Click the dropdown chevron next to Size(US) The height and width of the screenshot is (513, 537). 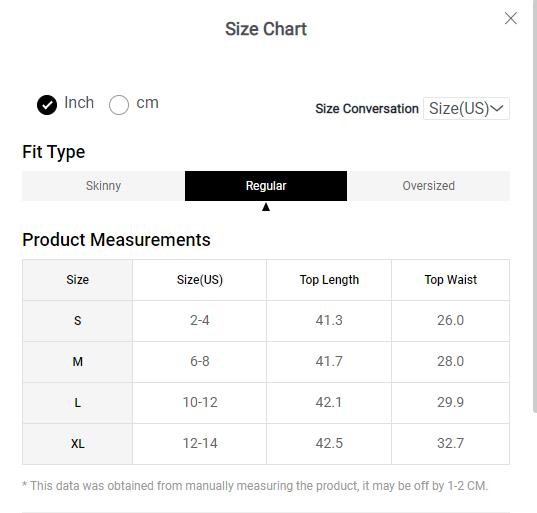(x=497, y=109)
